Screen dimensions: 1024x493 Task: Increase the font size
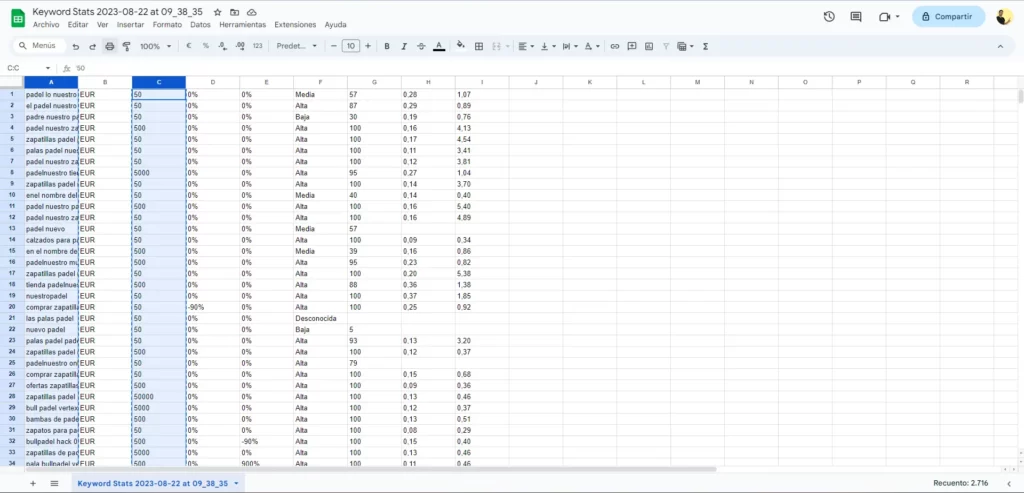coord(368,46)
